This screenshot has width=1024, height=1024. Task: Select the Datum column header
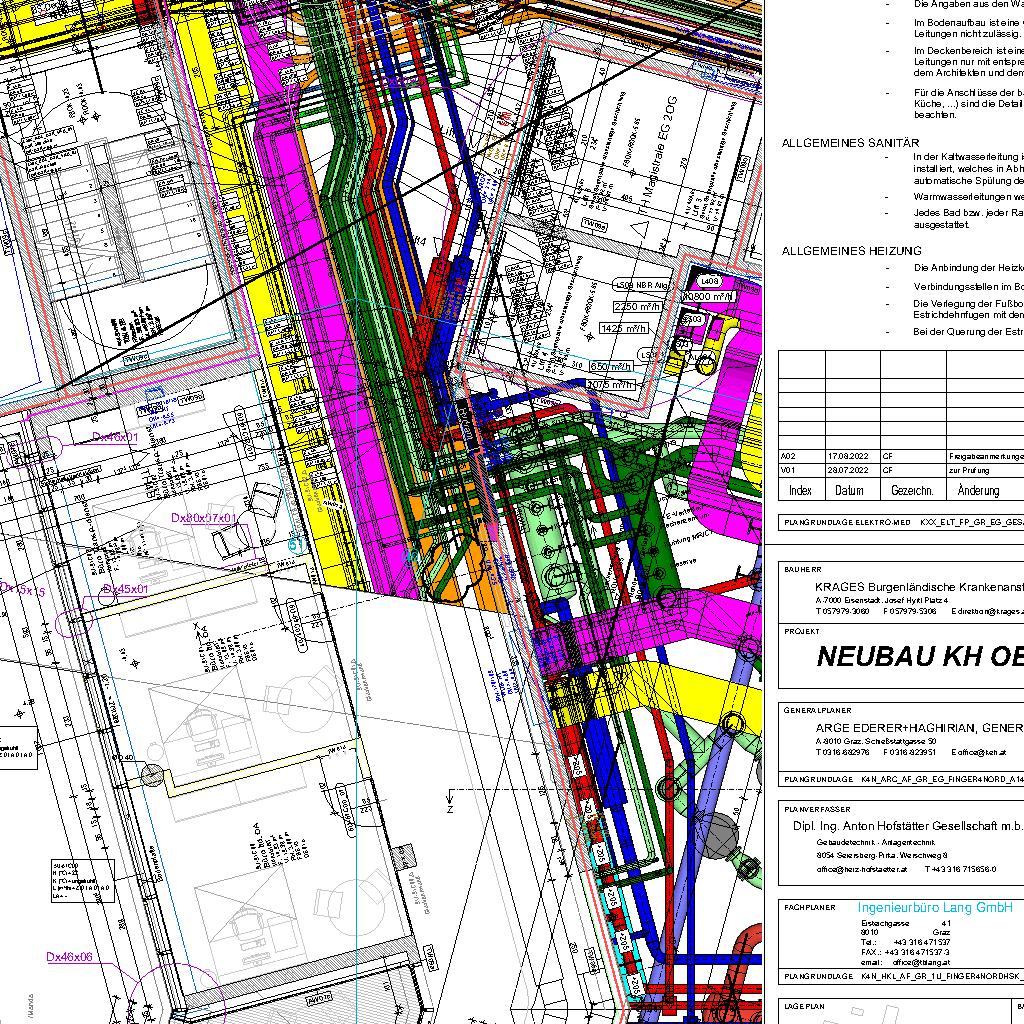click(849, 491)
